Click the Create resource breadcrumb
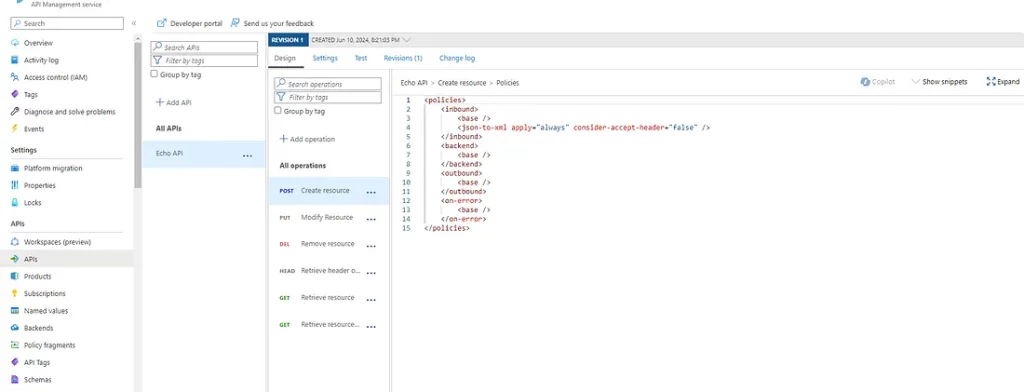Viewport: 1024px width, 392px height. [462, 83]
